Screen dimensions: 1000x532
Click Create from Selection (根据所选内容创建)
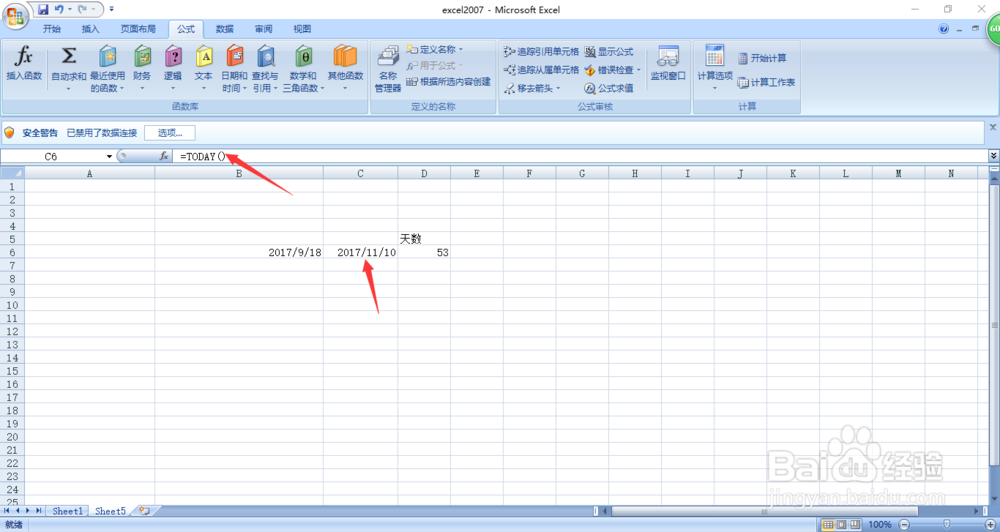[x=448, y=82]
